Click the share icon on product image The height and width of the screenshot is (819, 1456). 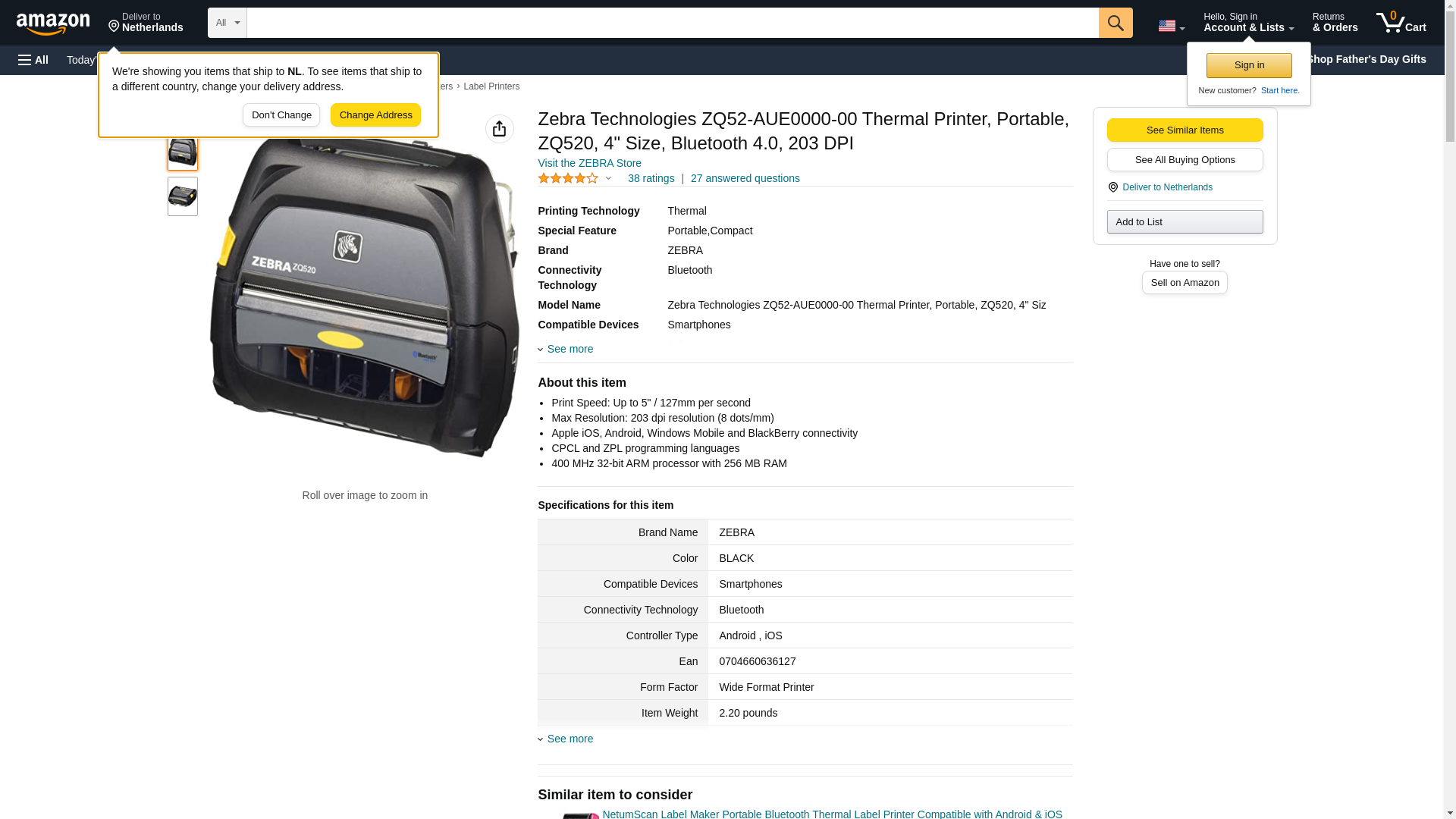pos(499,129)
